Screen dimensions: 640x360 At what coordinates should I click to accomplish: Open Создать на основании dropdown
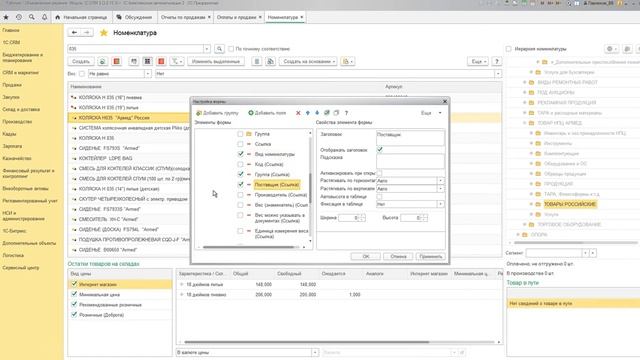(309, 62)
